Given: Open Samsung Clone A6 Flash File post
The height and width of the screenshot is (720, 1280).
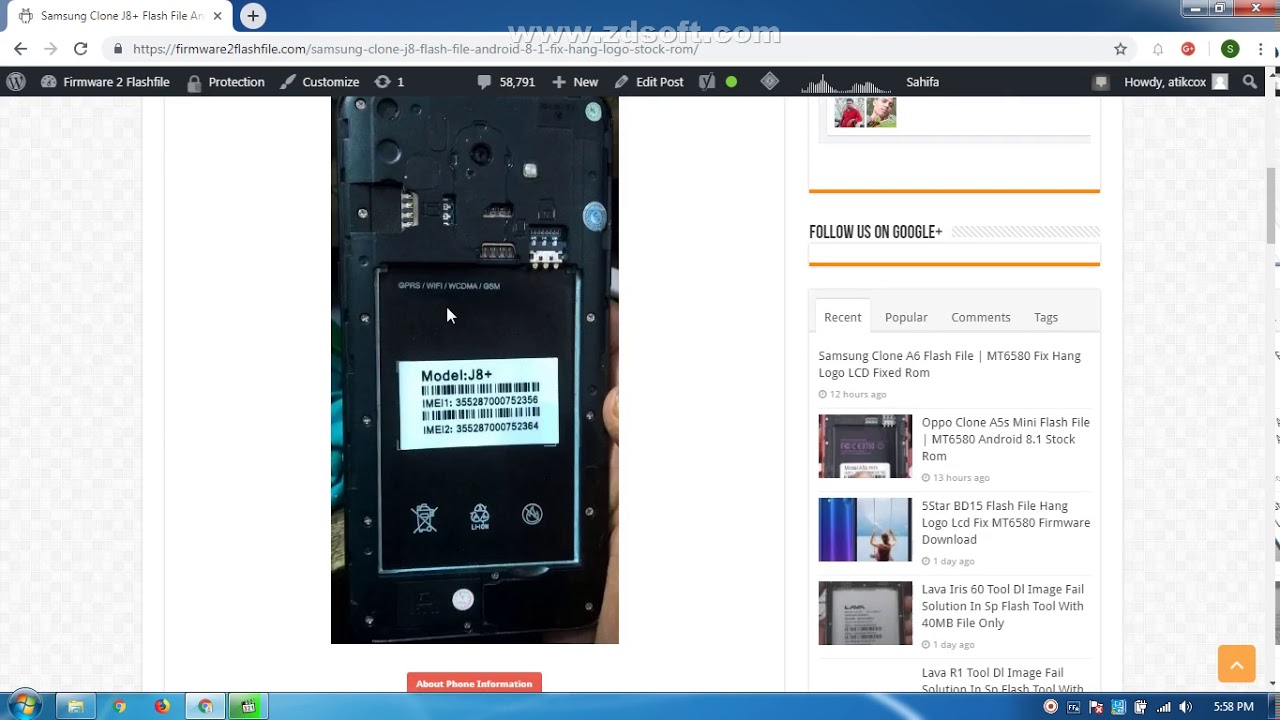Looking at the screenshot, I should pyautogui.click(x=950, y=364).
